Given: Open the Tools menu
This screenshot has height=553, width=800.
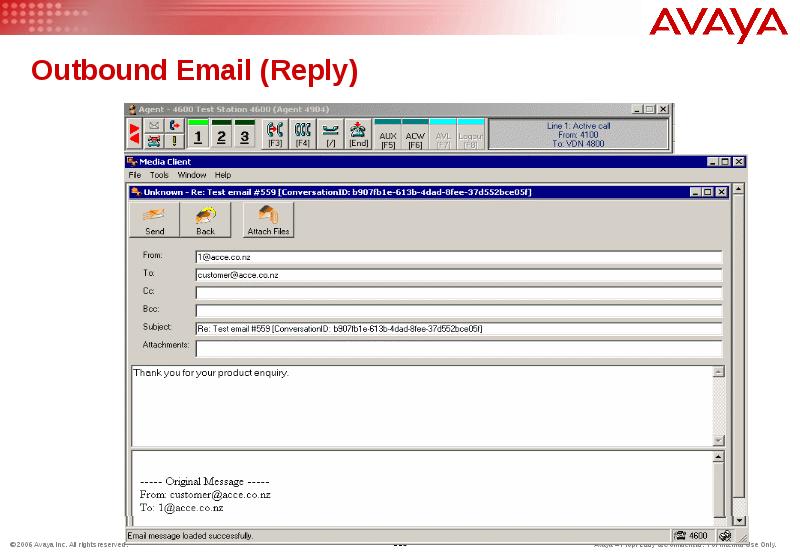Looking at the screenshot, I should point(159,175).
